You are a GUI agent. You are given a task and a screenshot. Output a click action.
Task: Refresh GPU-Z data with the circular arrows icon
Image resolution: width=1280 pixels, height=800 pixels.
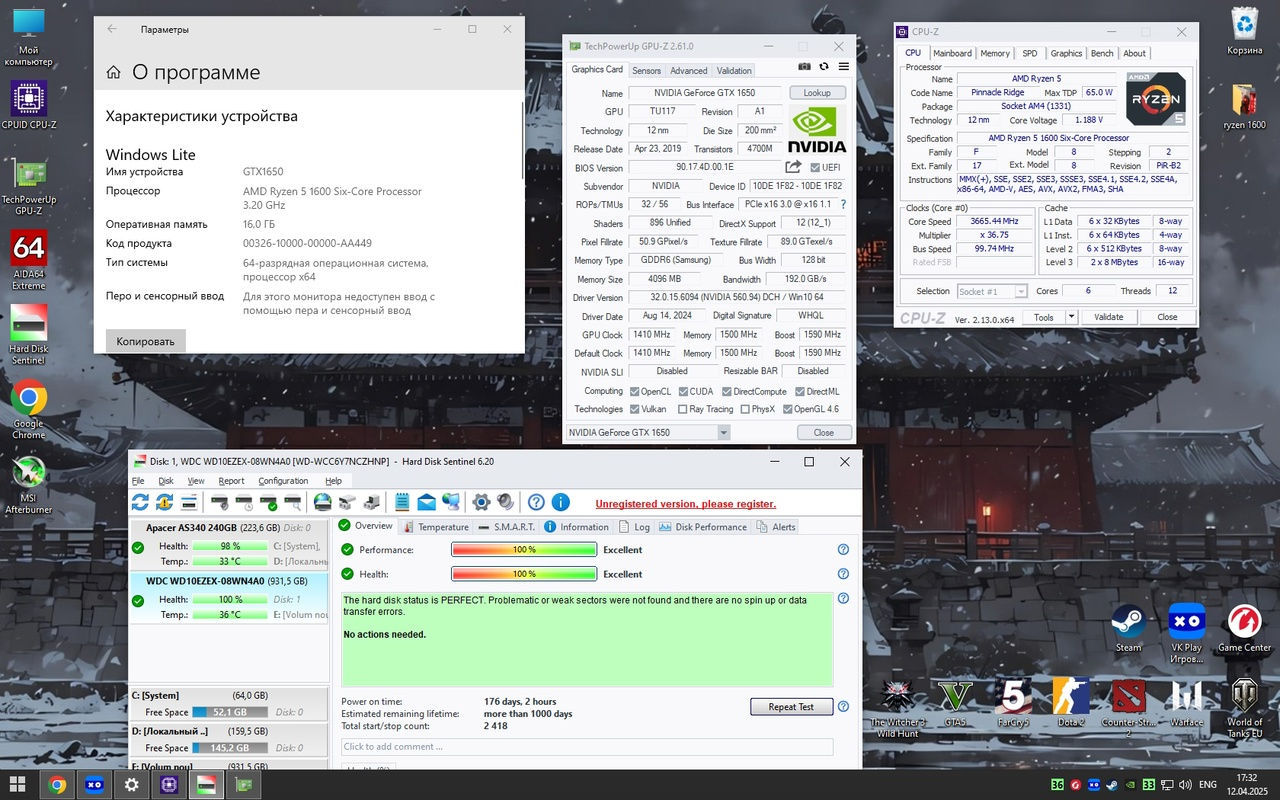click(x=824, y=66)
